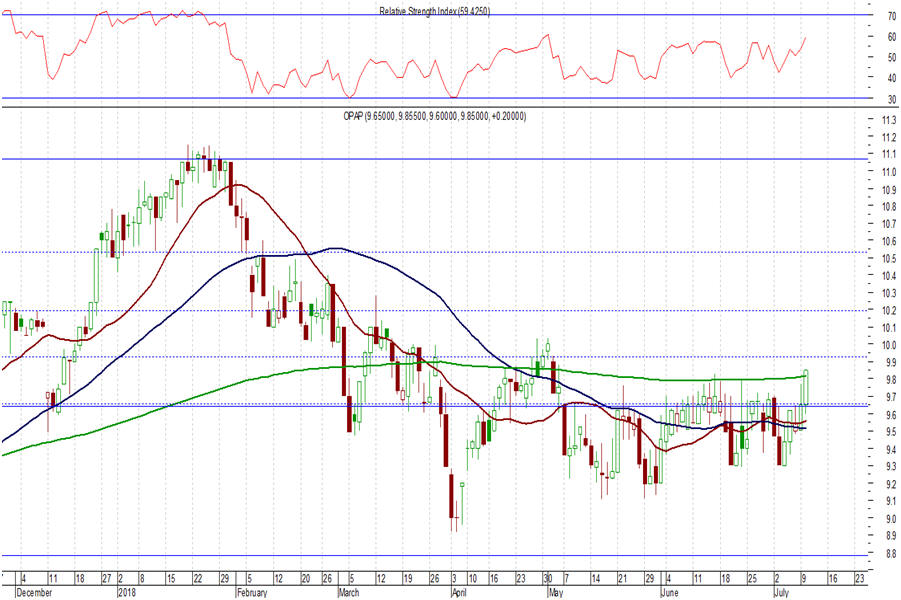Click the 2018 year label
Screen dimensions: 901x600
tap(127, 593)
